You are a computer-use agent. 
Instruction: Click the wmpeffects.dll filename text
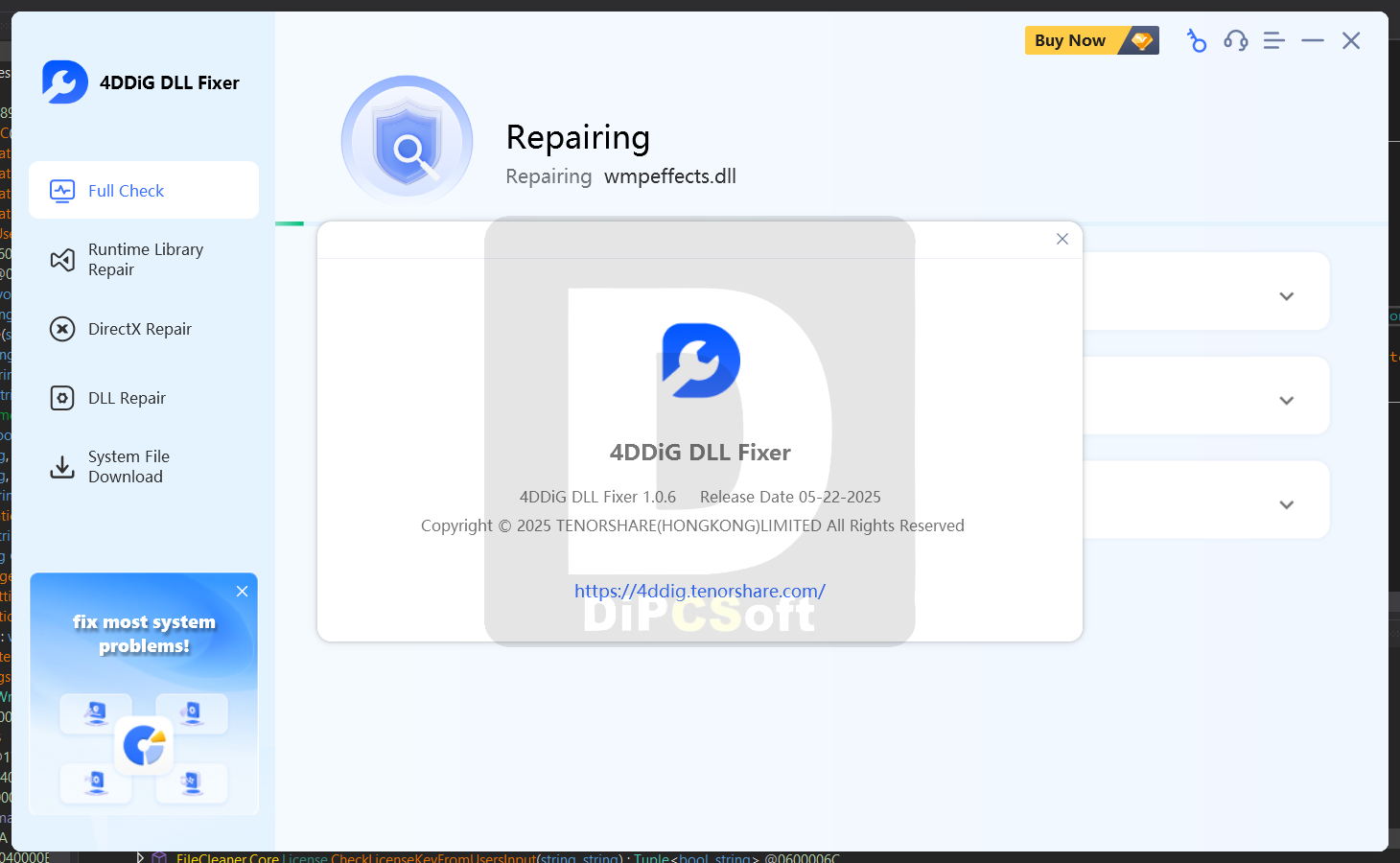(x=670, y=176)
